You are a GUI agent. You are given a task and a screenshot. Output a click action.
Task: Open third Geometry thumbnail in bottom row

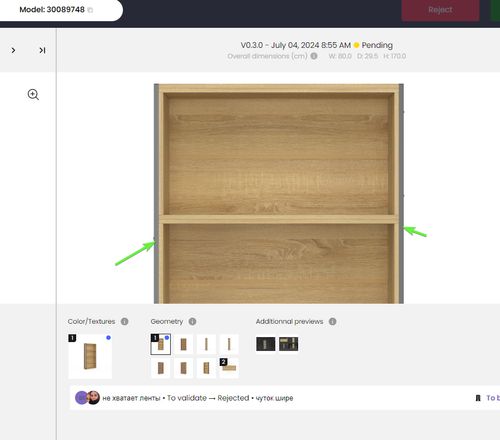[206, 368]
